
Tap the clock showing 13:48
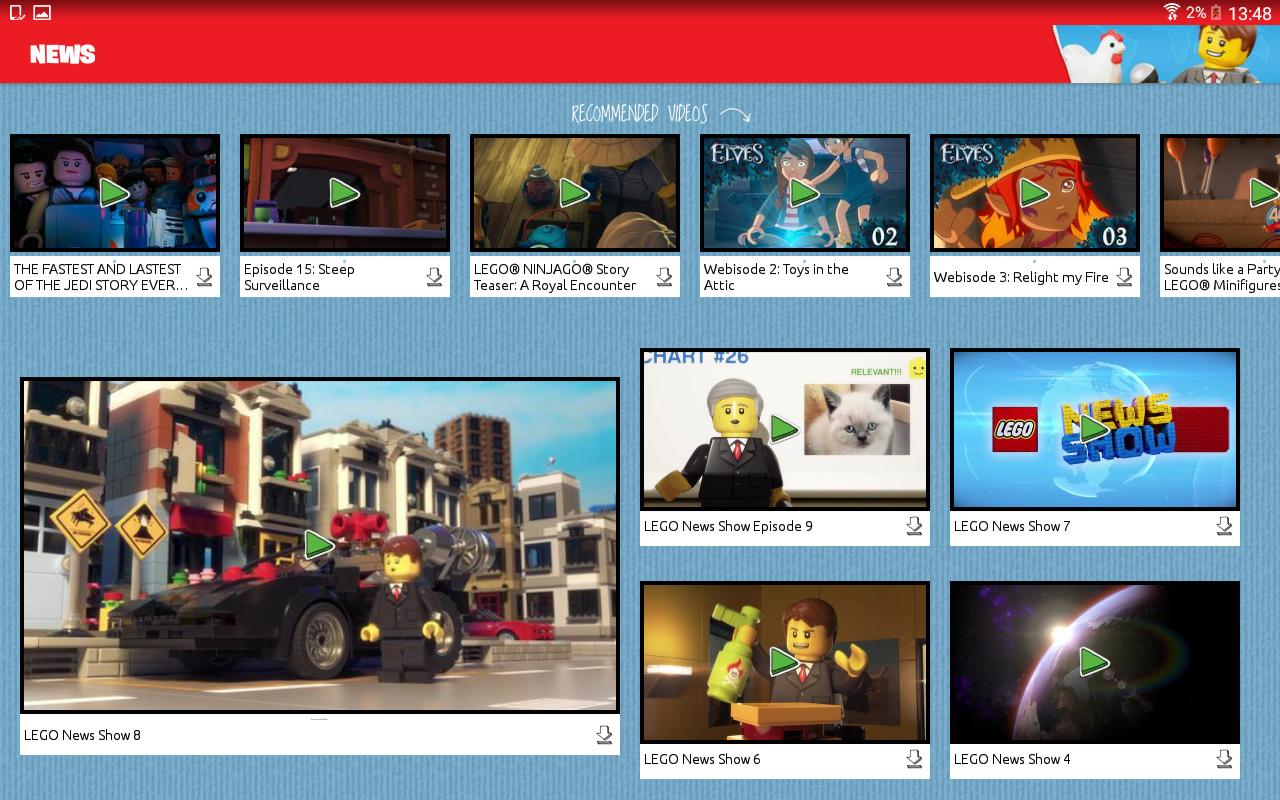tap(1250, 13)
